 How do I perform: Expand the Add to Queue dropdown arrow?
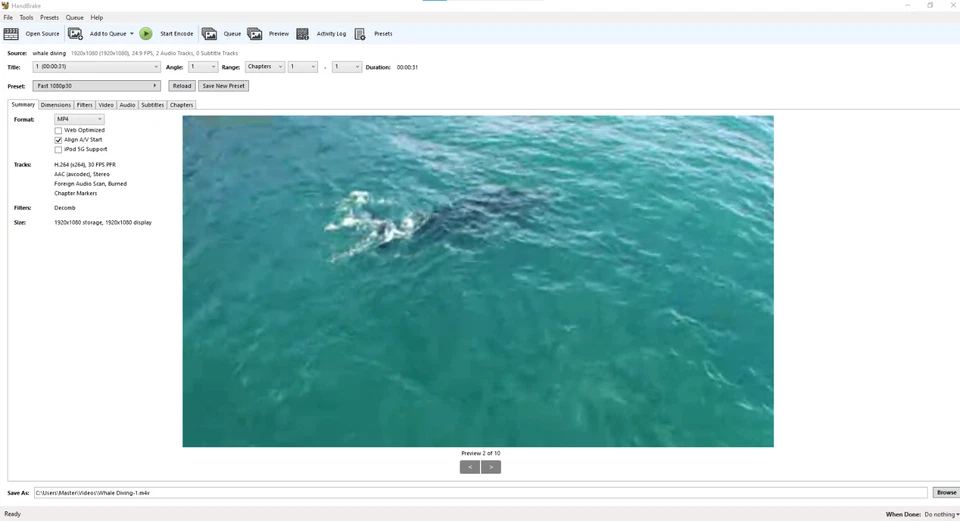tap(131, 34)
